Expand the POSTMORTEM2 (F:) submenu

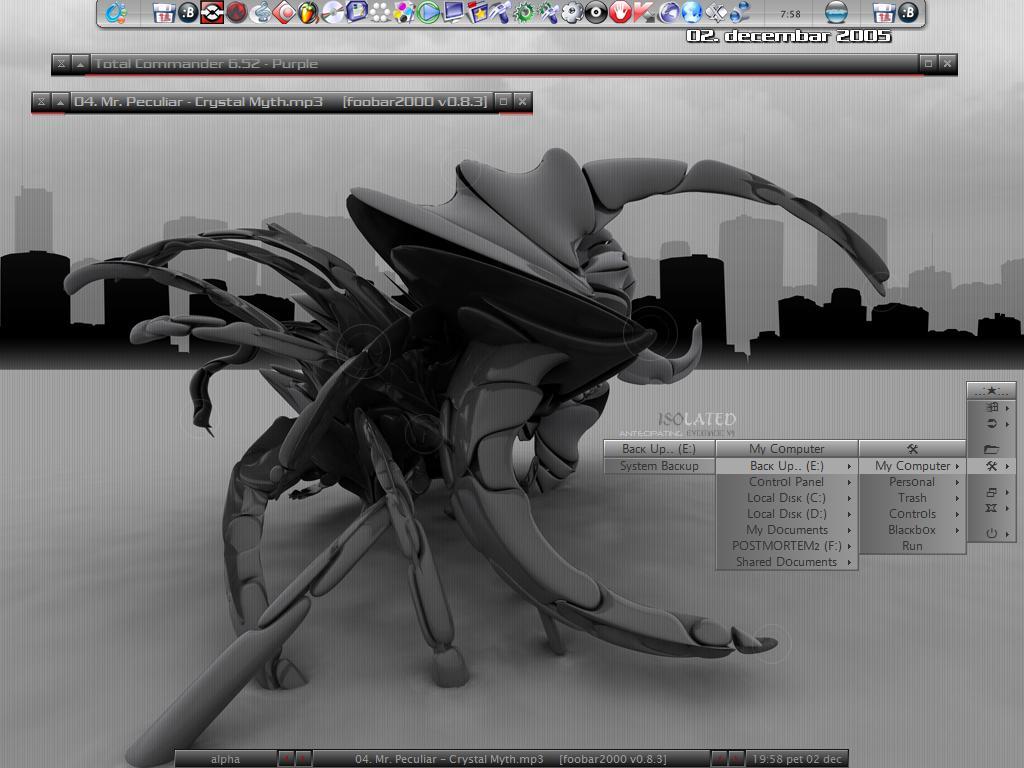(787, 546)
